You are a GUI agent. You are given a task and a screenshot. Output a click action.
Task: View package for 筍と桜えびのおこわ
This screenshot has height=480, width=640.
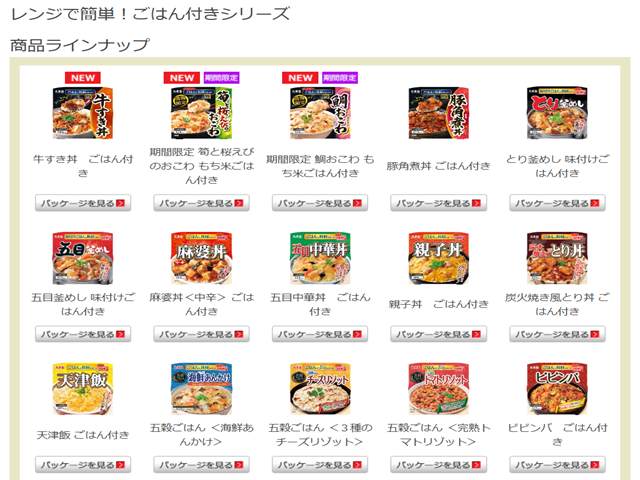[201, 203]
